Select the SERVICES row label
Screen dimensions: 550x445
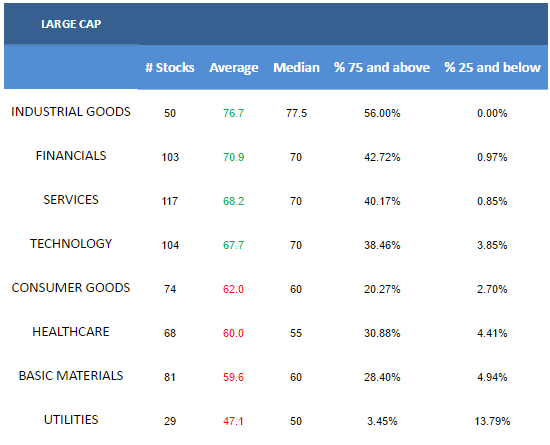tap(71, 200)
